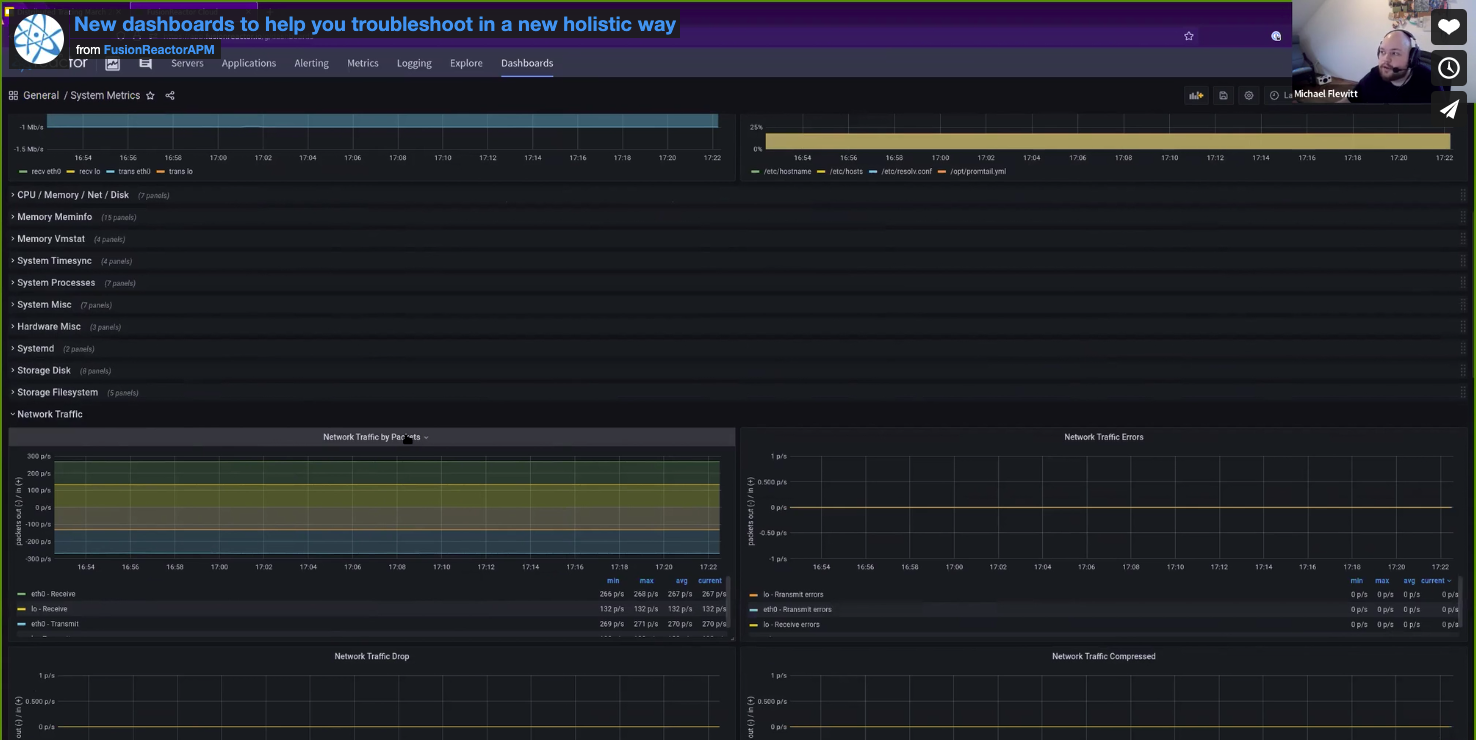
Task: Toggle eth0 - Transmit legend series
Action: click(55, 624)
